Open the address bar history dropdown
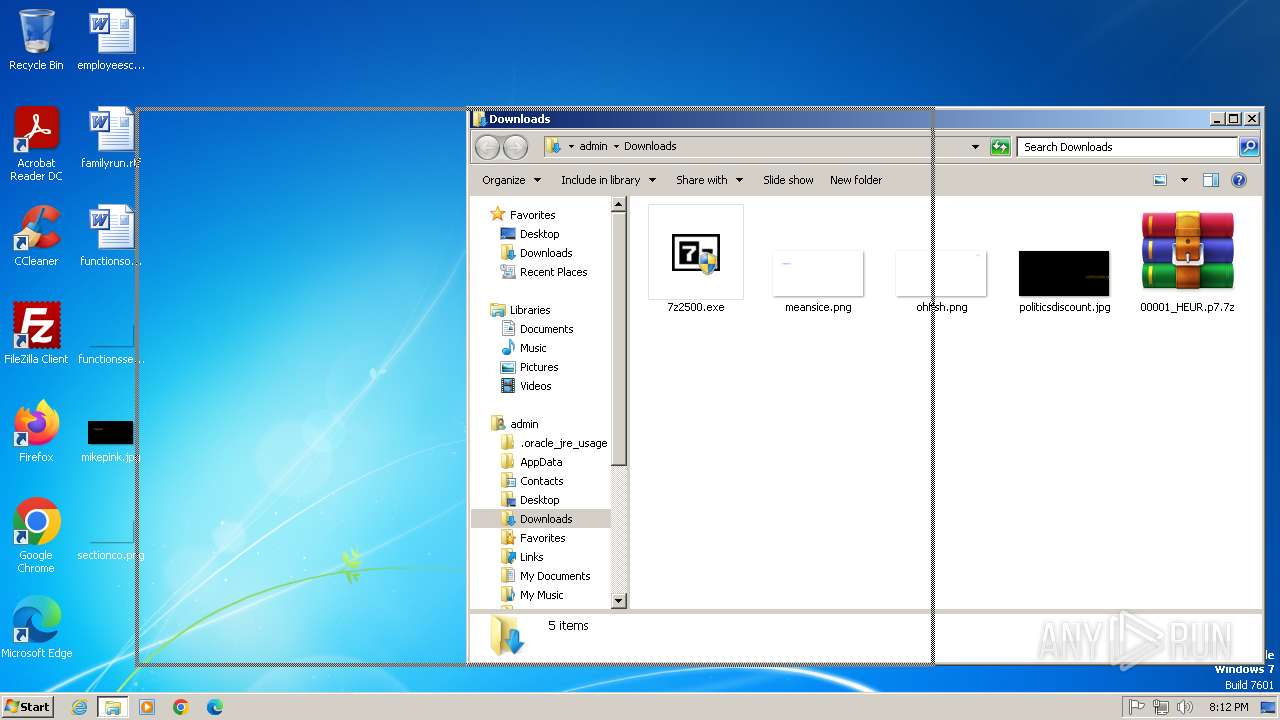The width and height of the screenshot is (1280, 720). (x=975, y=147)
